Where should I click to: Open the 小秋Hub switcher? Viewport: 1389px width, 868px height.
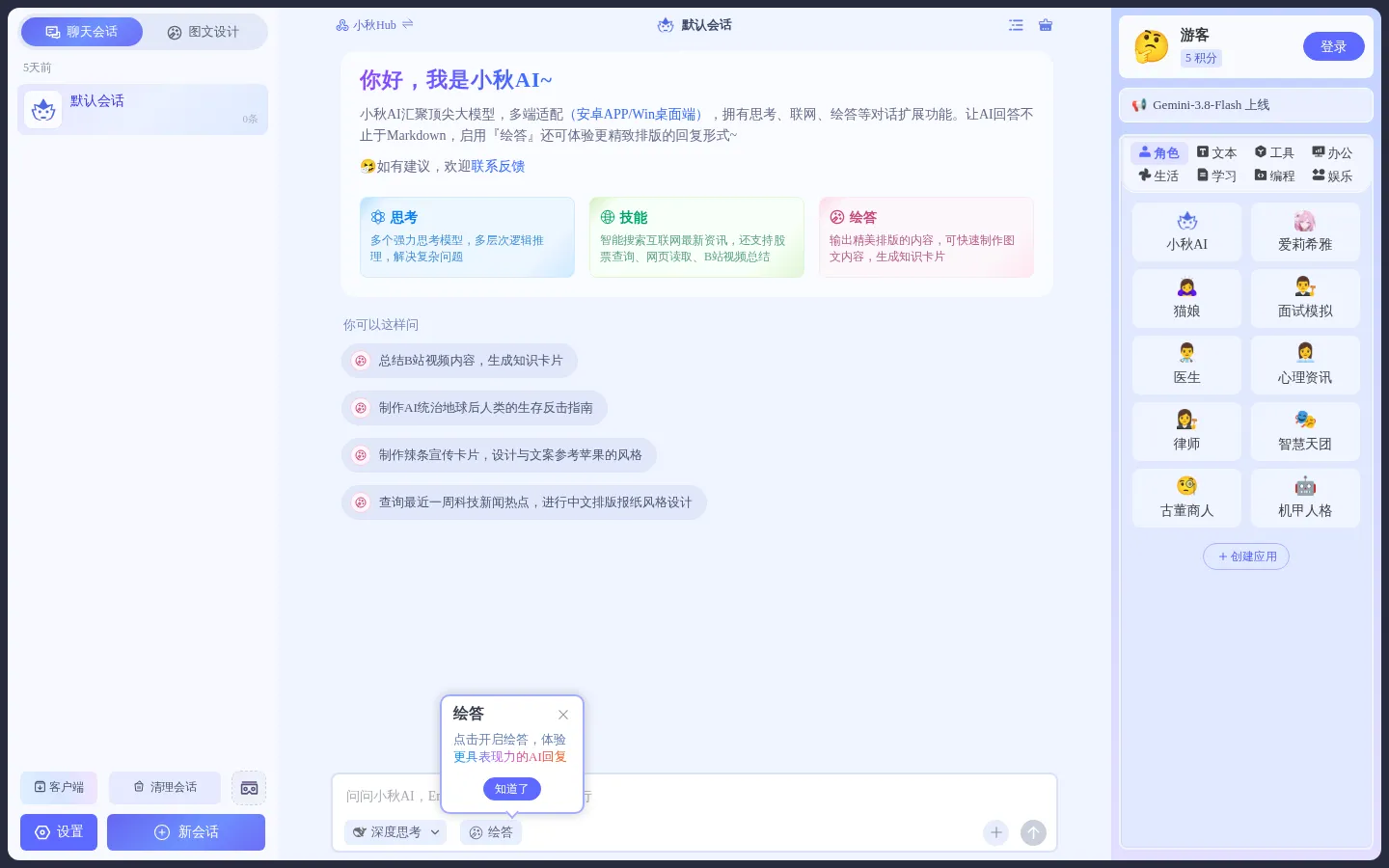[375, 25]
